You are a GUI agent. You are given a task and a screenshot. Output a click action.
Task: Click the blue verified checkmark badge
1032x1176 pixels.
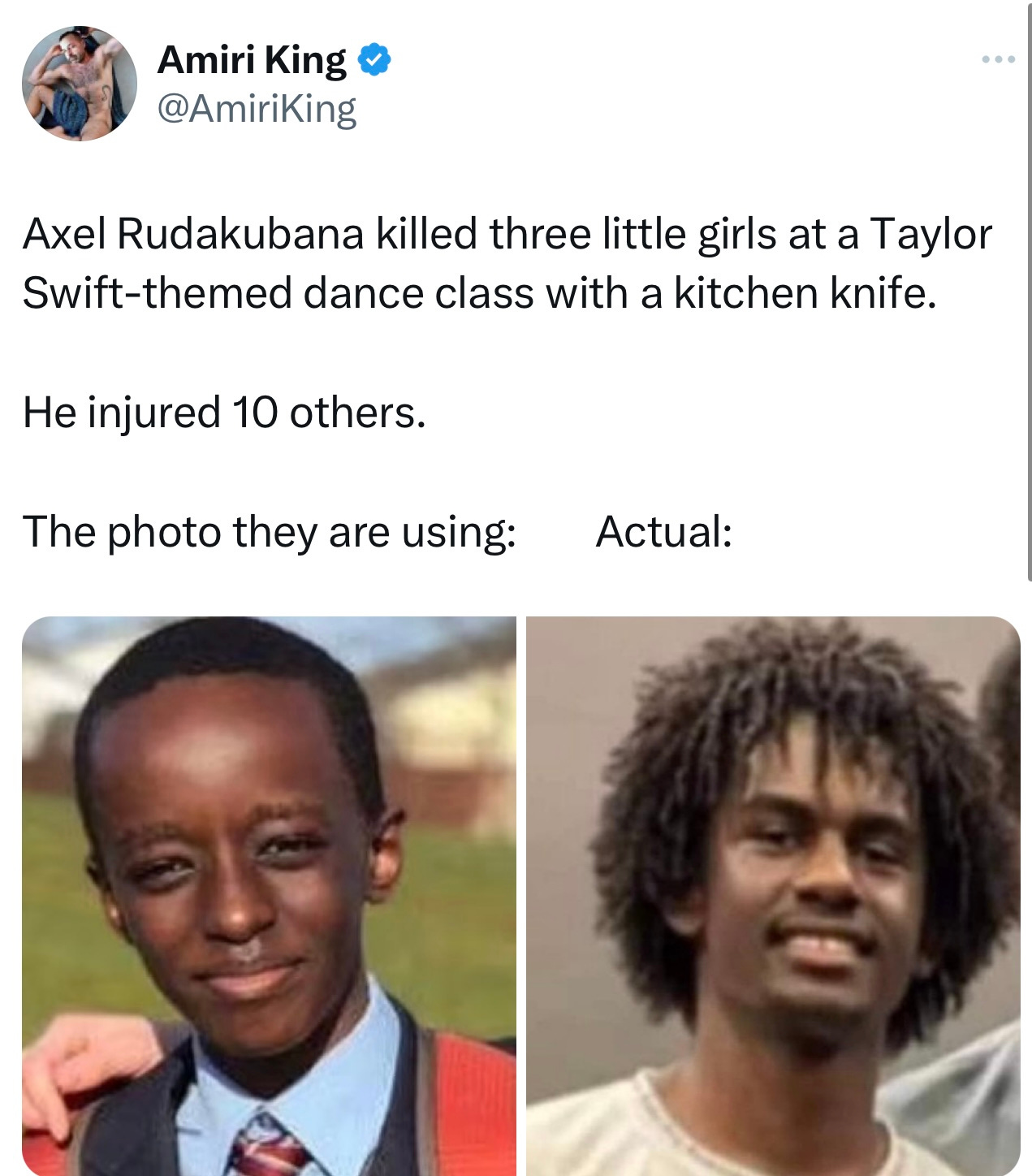click(x=374, y=61)
